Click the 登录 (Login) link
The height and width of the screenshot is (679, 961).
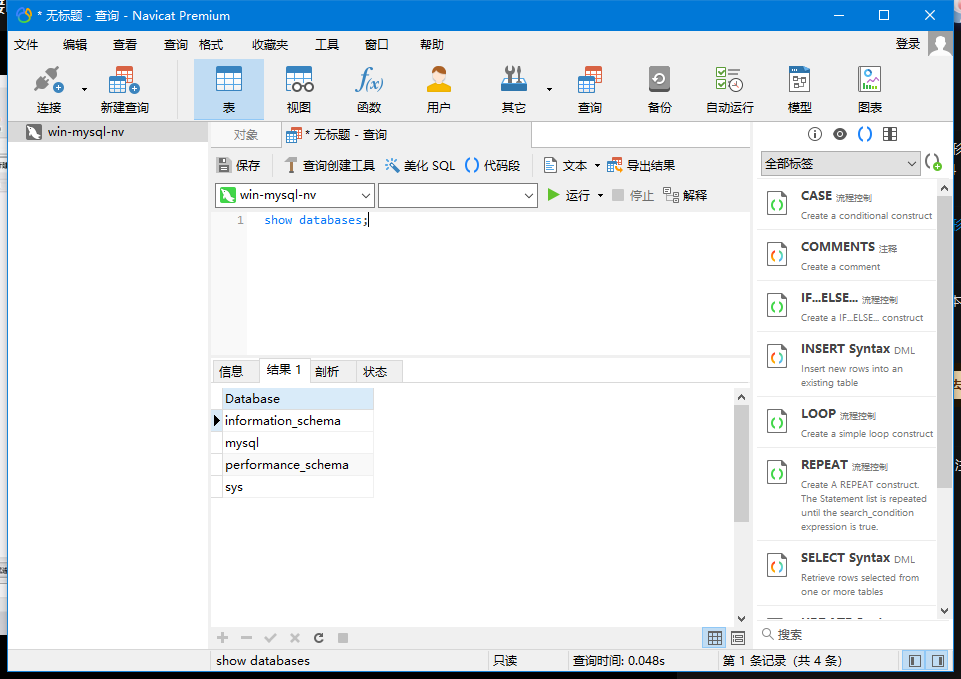[908, 44]
